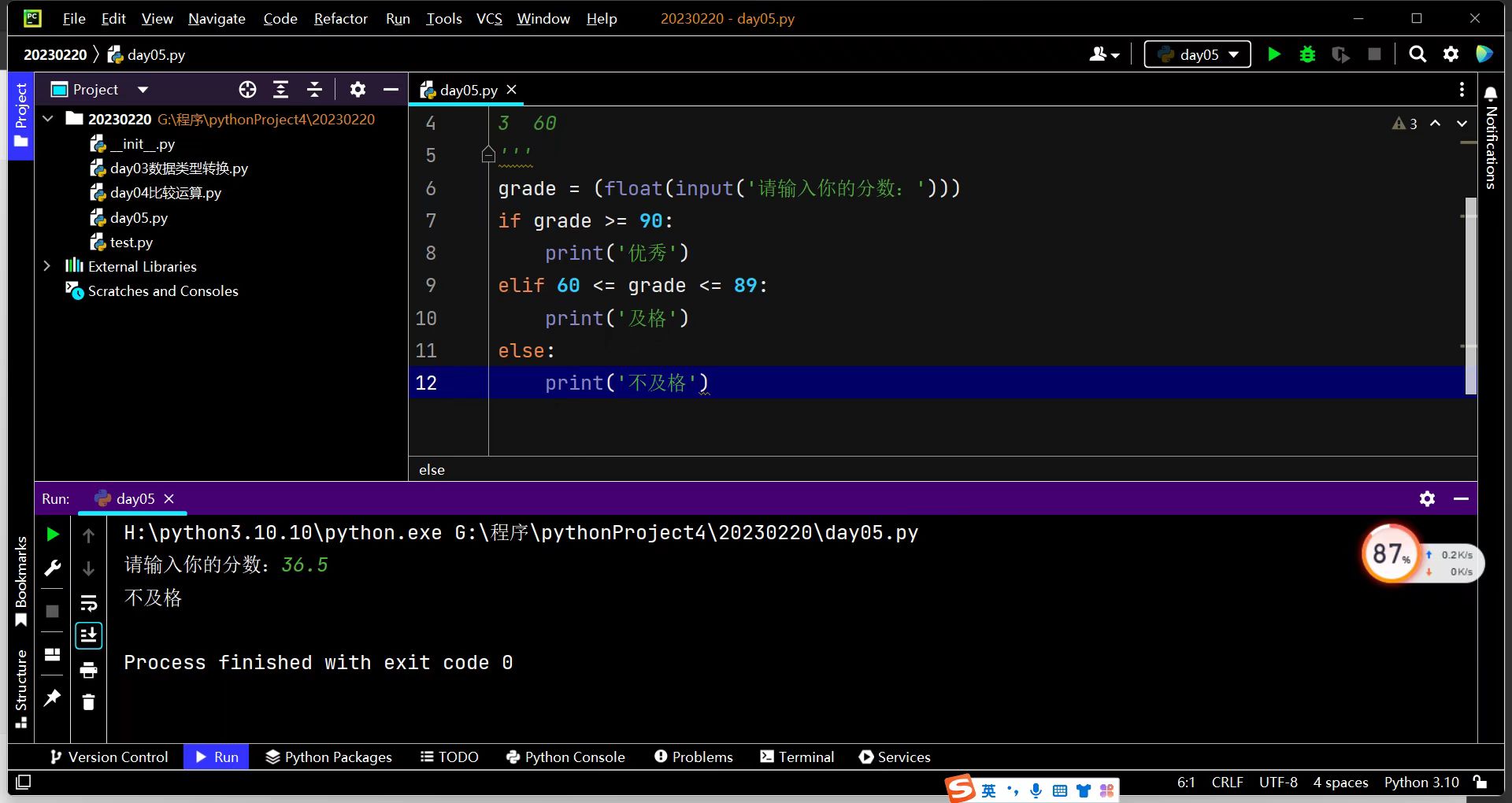Click Select Opened File target icon
1512x803 pixels.
pyautogui.click(x=247, y=90)
